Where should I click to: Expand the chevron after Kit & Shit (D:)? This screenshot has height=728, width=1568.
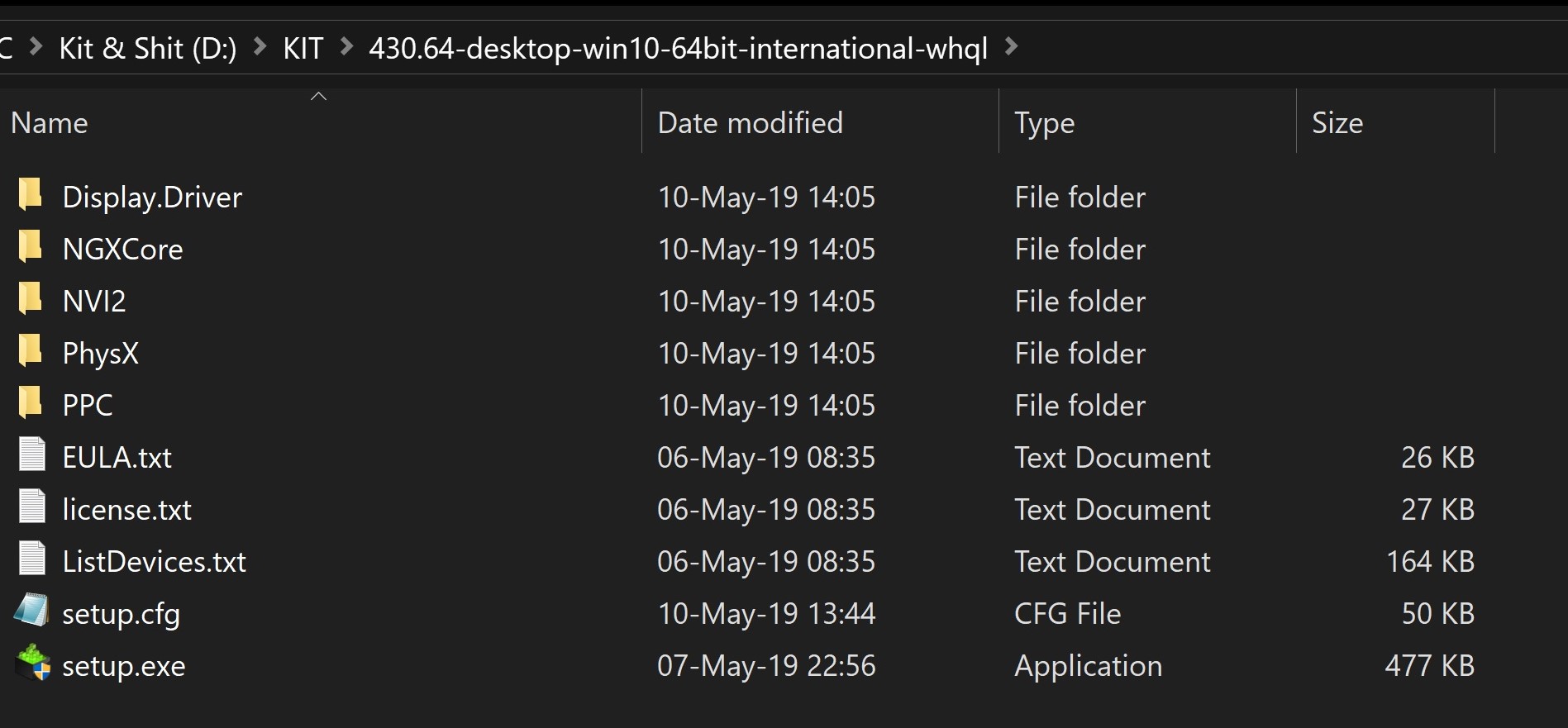coord(260,47)
